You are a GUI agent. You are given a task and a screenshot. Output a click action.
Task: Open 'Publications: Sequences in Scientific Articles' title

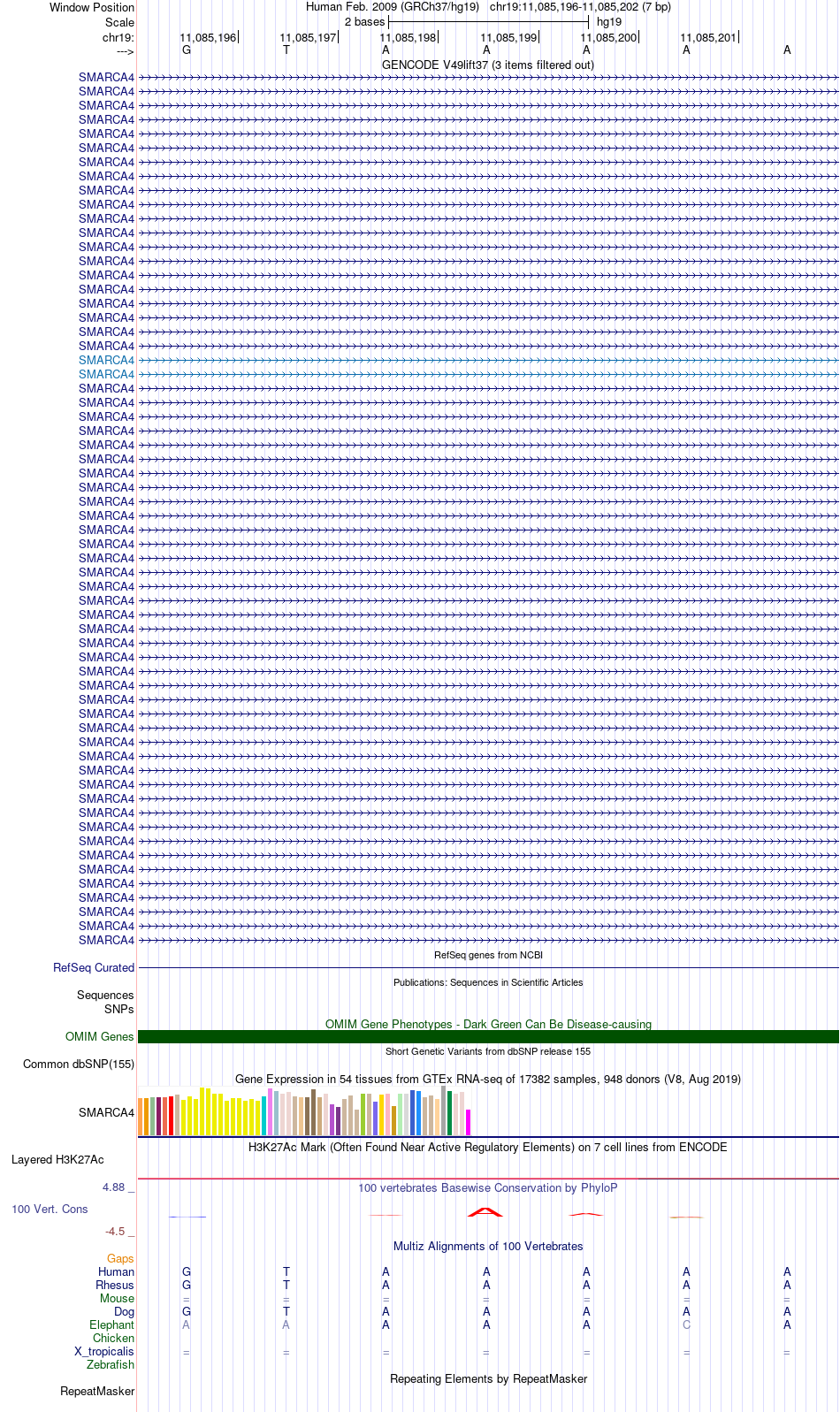coord(488,982)
